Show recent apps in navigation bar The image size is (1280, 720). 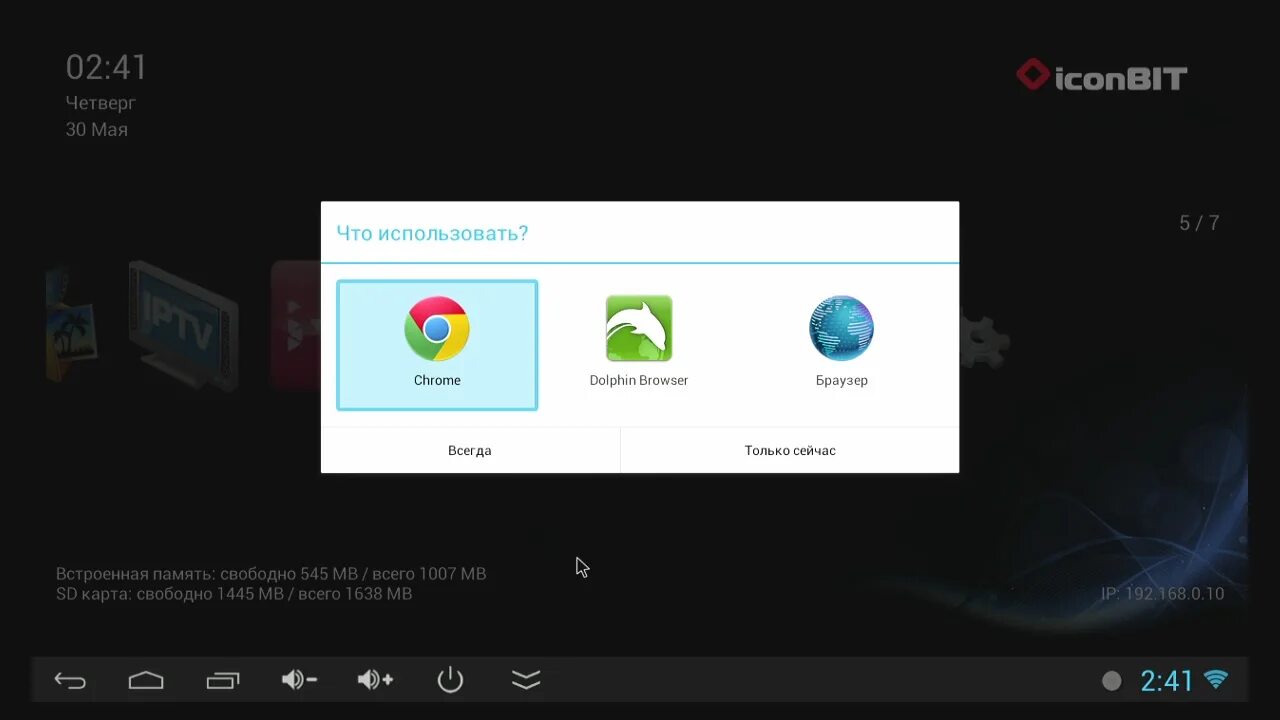[223, 681]
